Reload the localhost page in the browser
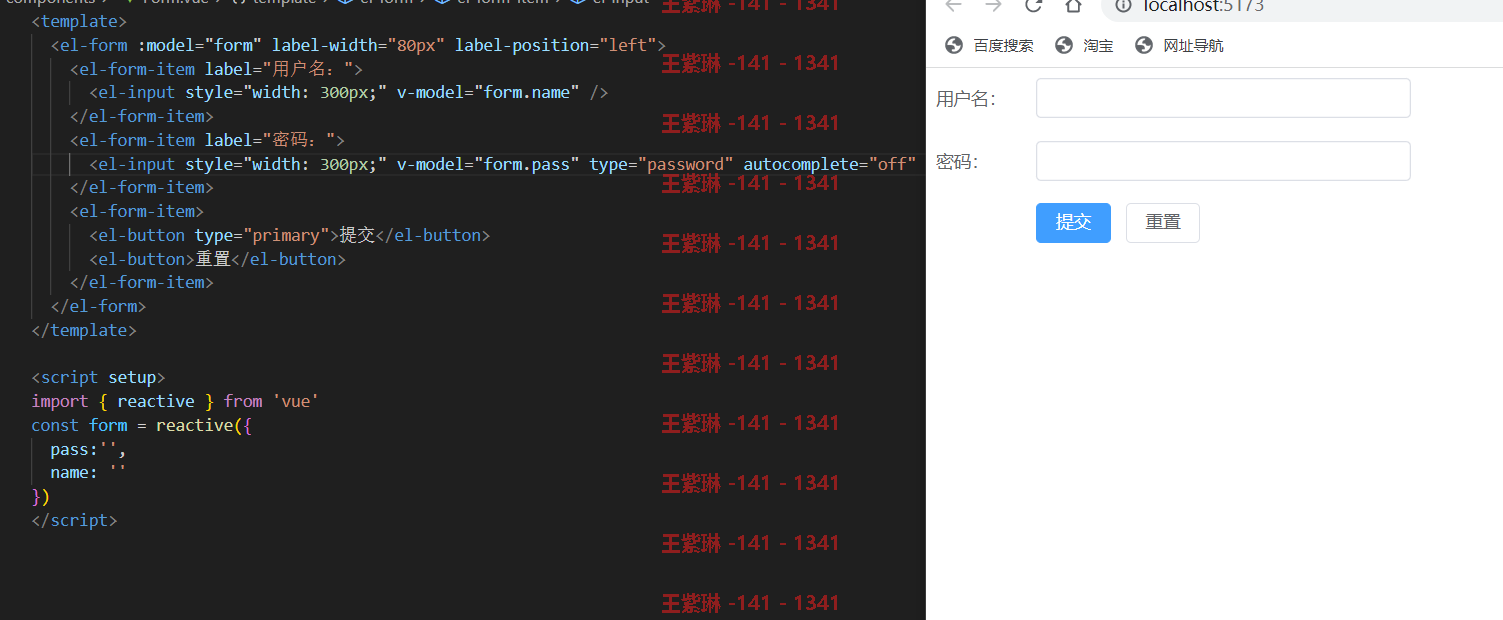 pos(1034,6)
